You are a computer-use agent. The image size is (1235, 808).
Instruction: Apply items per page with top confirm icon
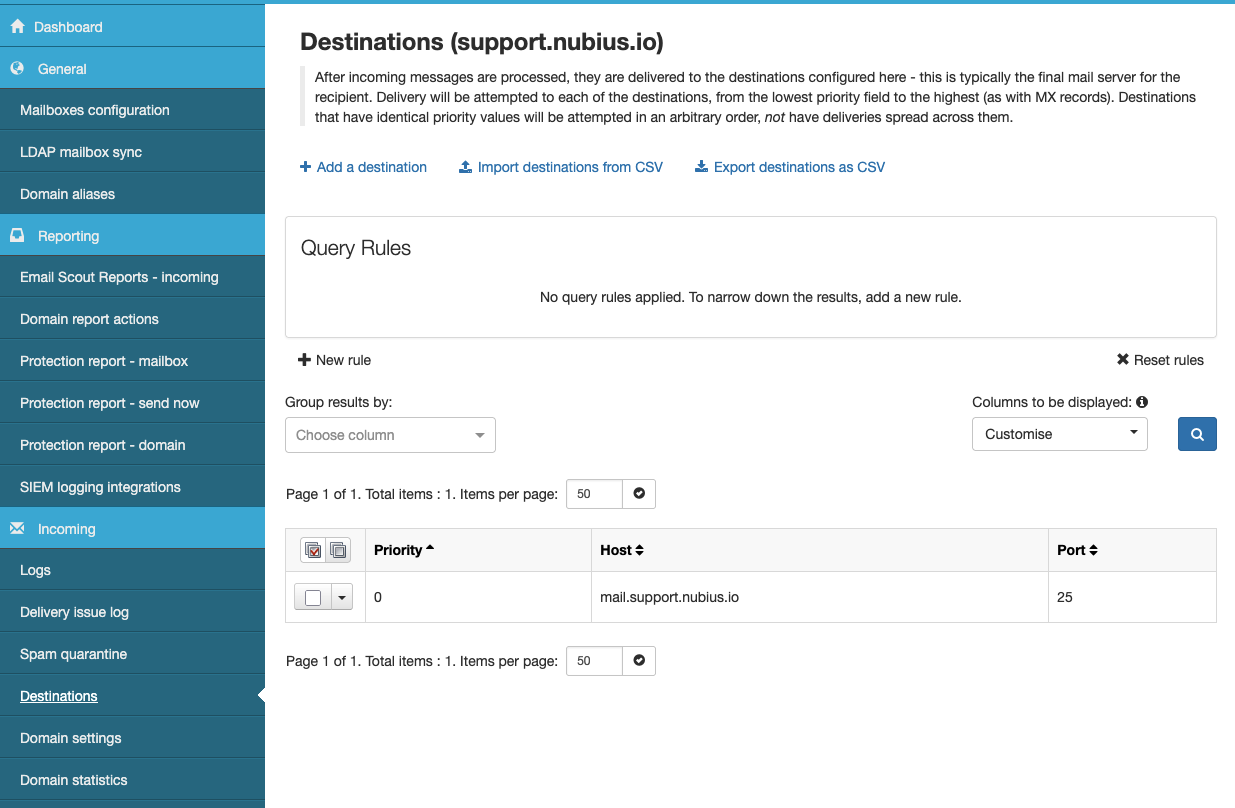pos(639,494)
